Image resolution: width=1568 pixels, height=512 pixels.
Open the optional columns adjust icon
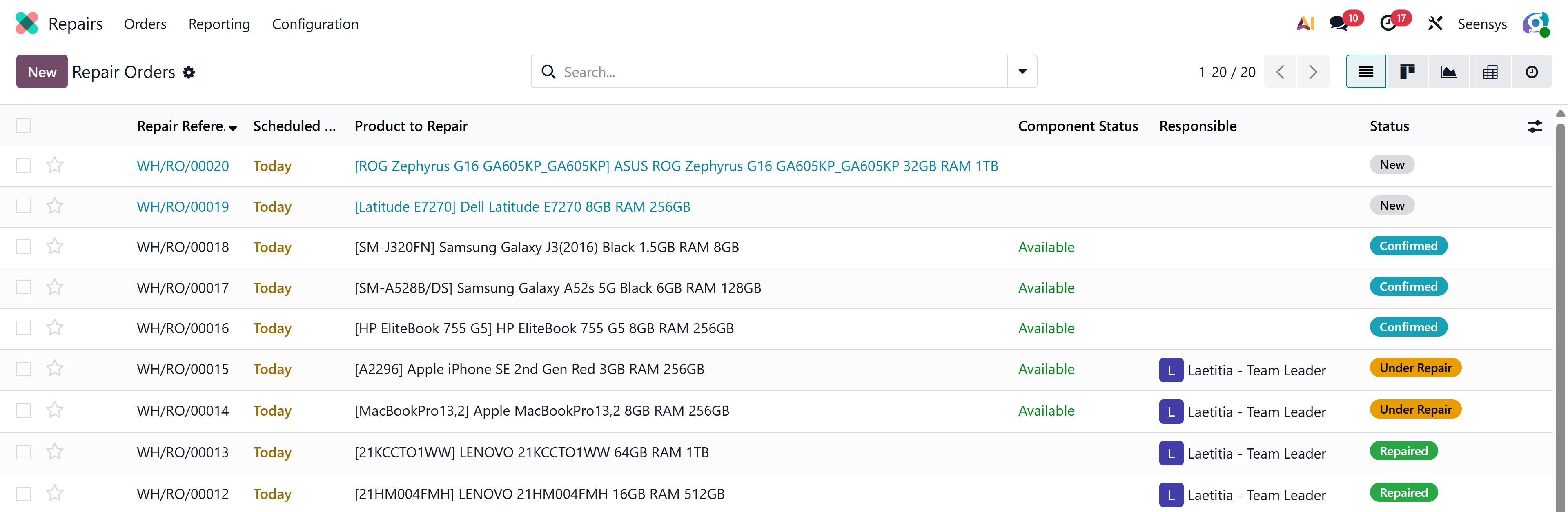(1535, 126)
